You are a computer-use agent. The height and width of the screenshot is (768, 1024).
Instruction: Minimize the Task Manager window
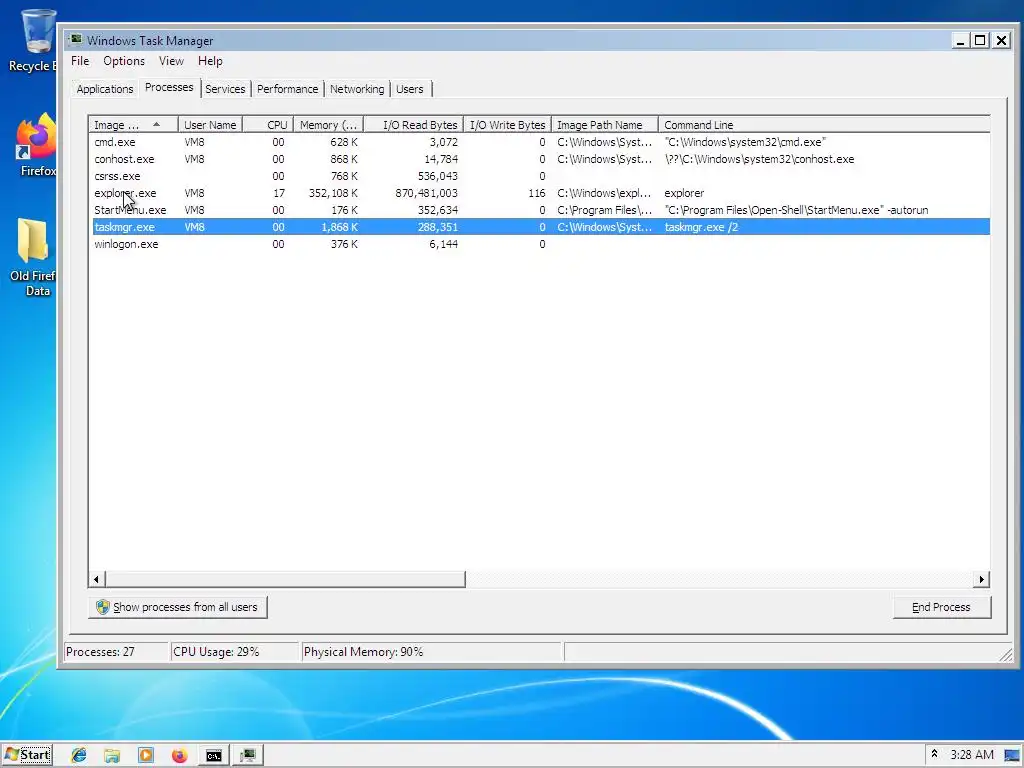tap(960, 40)
